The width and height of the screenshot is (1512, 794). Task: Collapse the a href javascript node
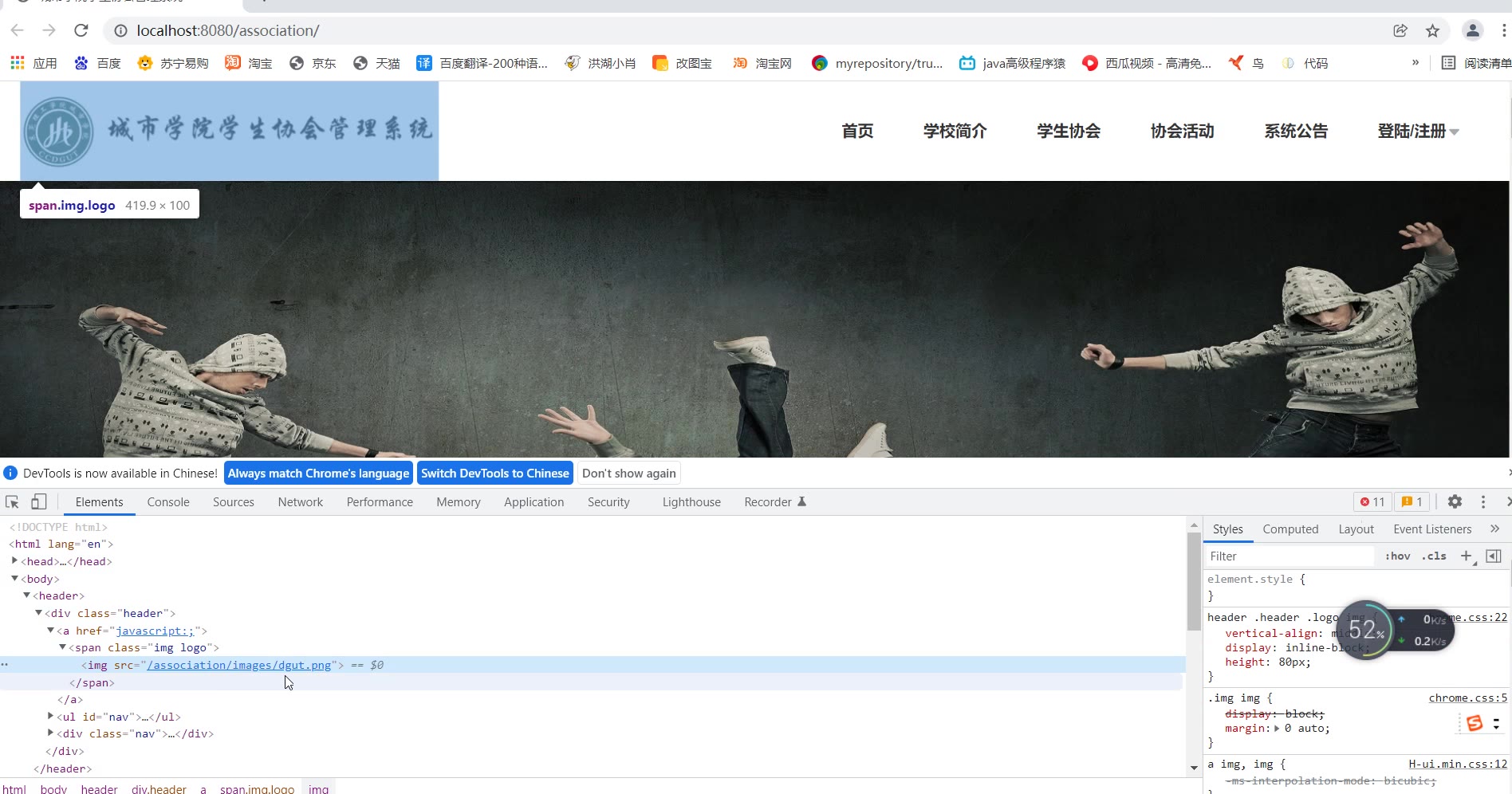(51, 630)
